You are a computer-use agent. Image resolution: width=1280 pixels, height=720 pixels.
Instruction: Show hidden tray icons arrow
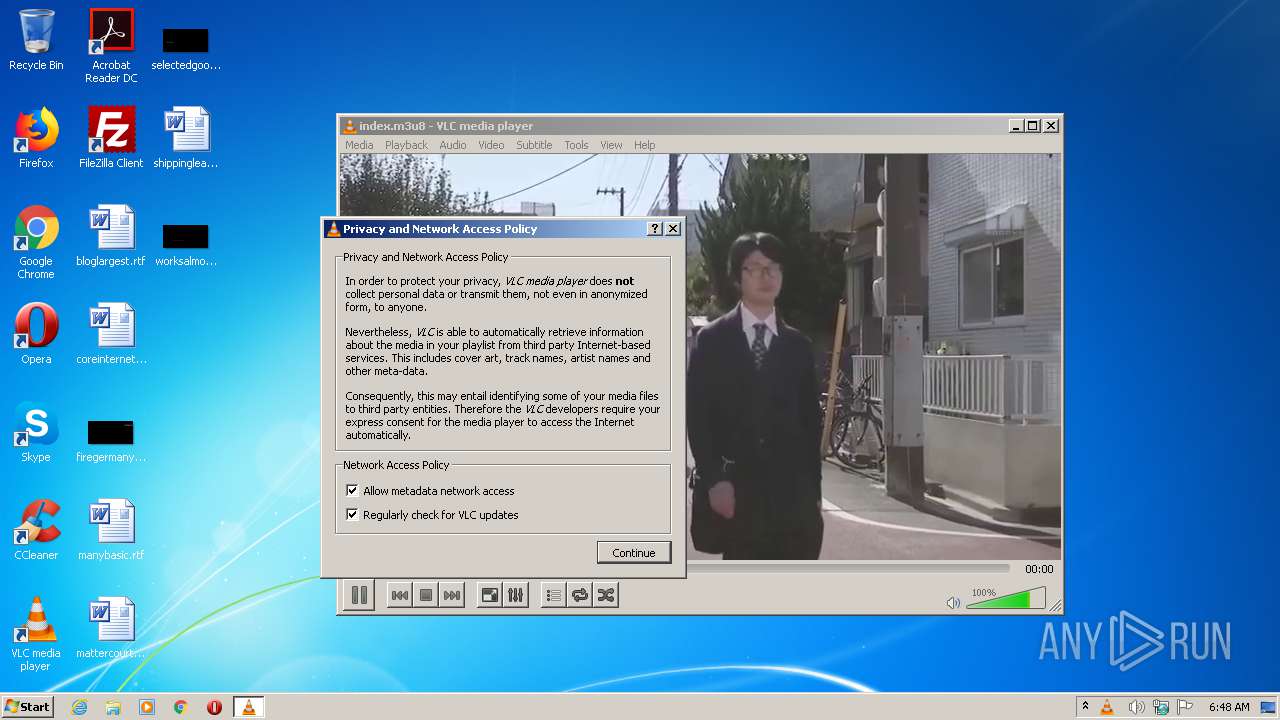coord(1085,707)
